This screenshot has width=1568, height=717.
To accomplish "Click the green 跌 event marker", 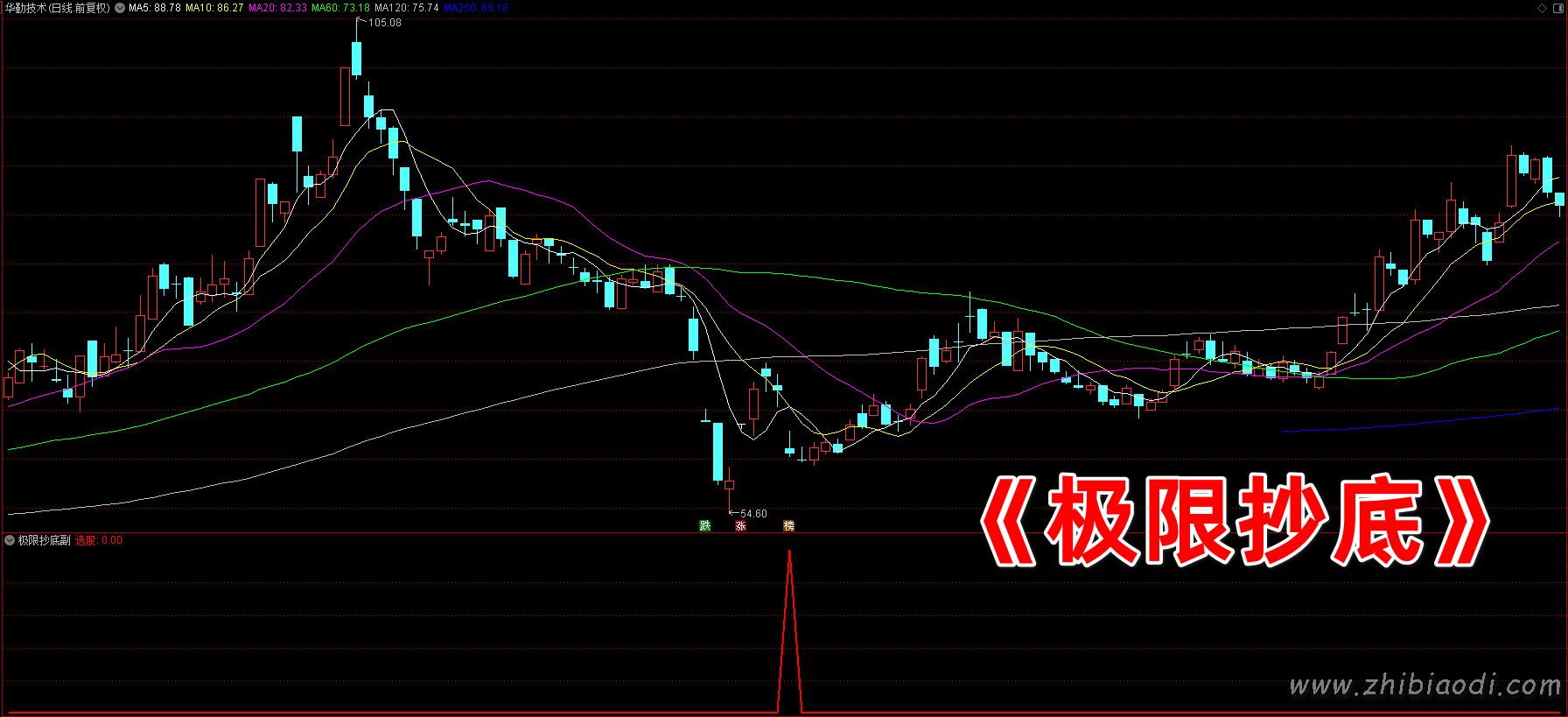I will [x=704, y=525].
